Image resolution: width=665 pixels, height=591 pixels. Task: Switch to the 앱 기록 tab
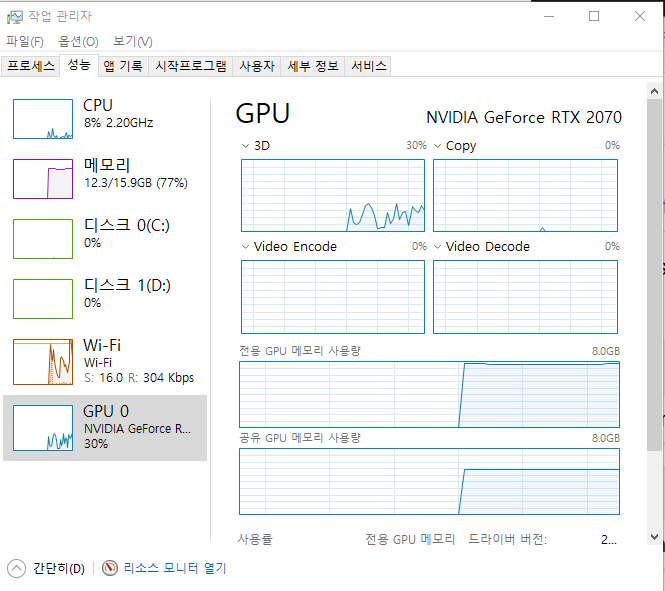[123, 66]
